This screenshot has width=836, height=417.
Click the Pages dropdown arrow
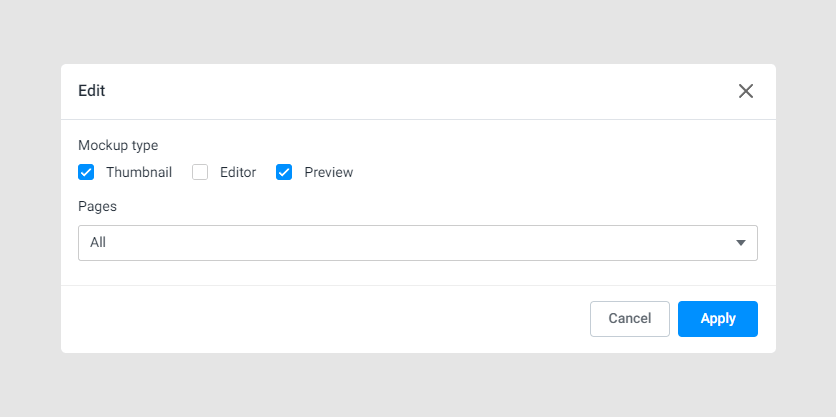pyautogui.click(x=741, y=243)
